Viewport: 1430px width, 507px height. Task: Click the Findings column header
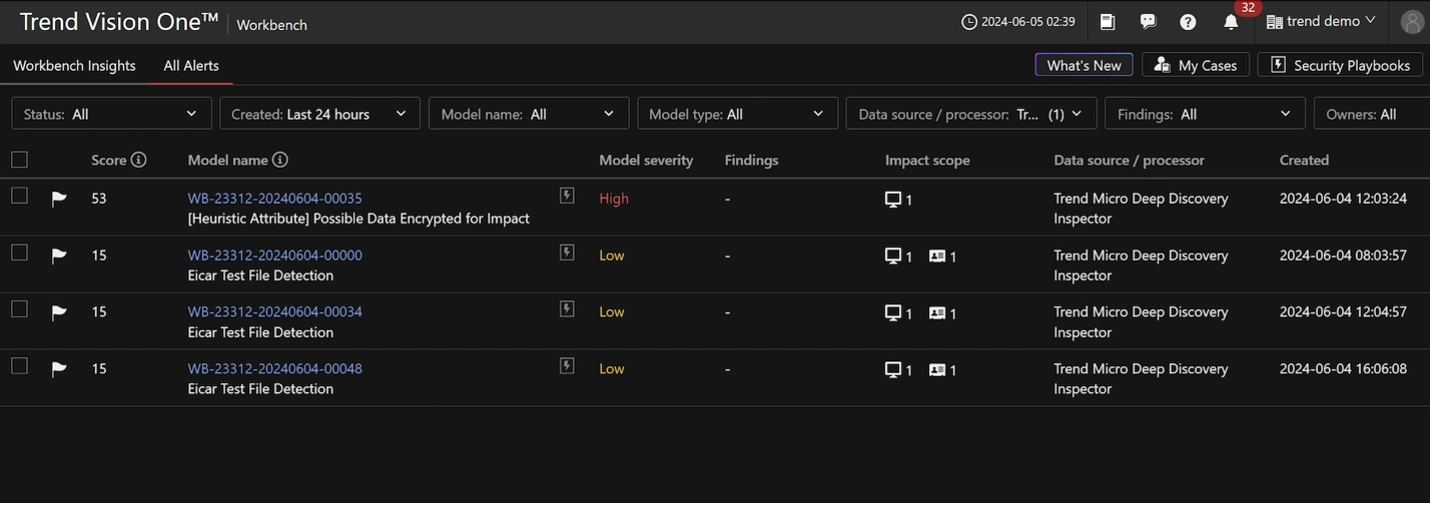click(x=751, y=160)
